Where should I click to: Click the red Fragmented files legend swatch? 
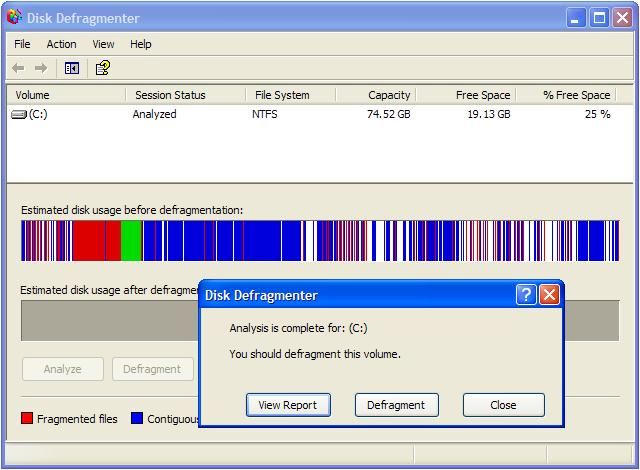pos(27,418)
